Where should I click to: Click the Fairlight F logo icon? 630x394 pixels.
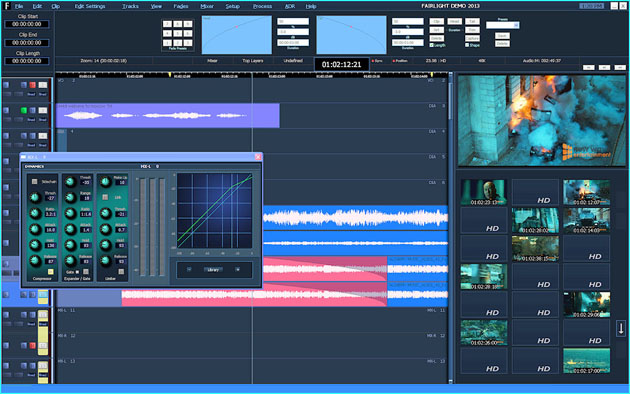click(x=6, y=6)
